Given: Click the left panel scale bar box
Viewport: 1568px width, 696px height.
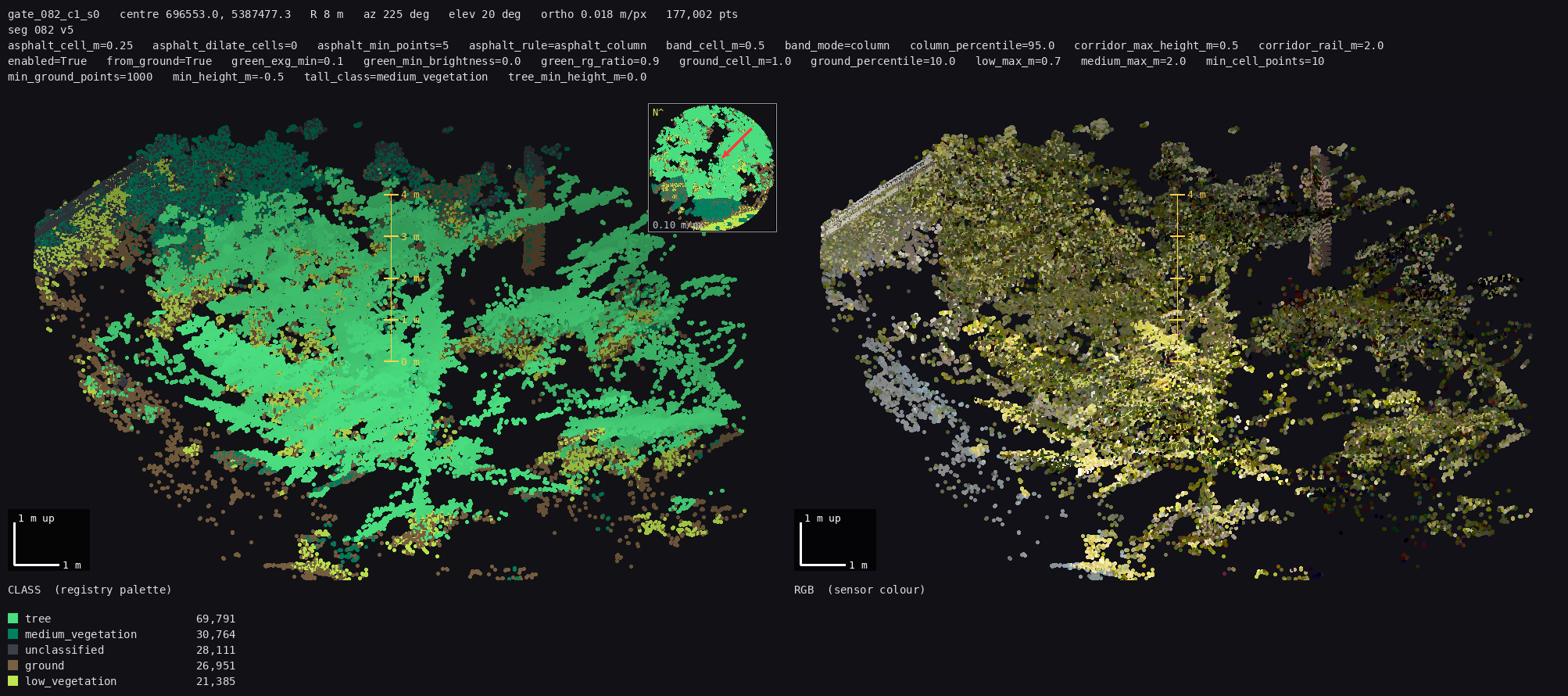Looking at the screenshot, I should click(48, 540).
